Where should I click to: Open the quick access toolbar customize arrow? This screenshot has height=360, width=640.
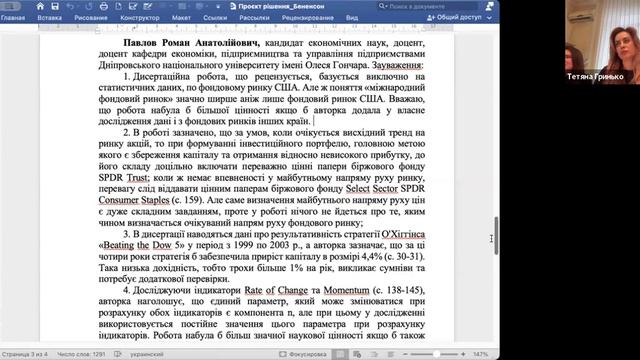tap(218, 7)
